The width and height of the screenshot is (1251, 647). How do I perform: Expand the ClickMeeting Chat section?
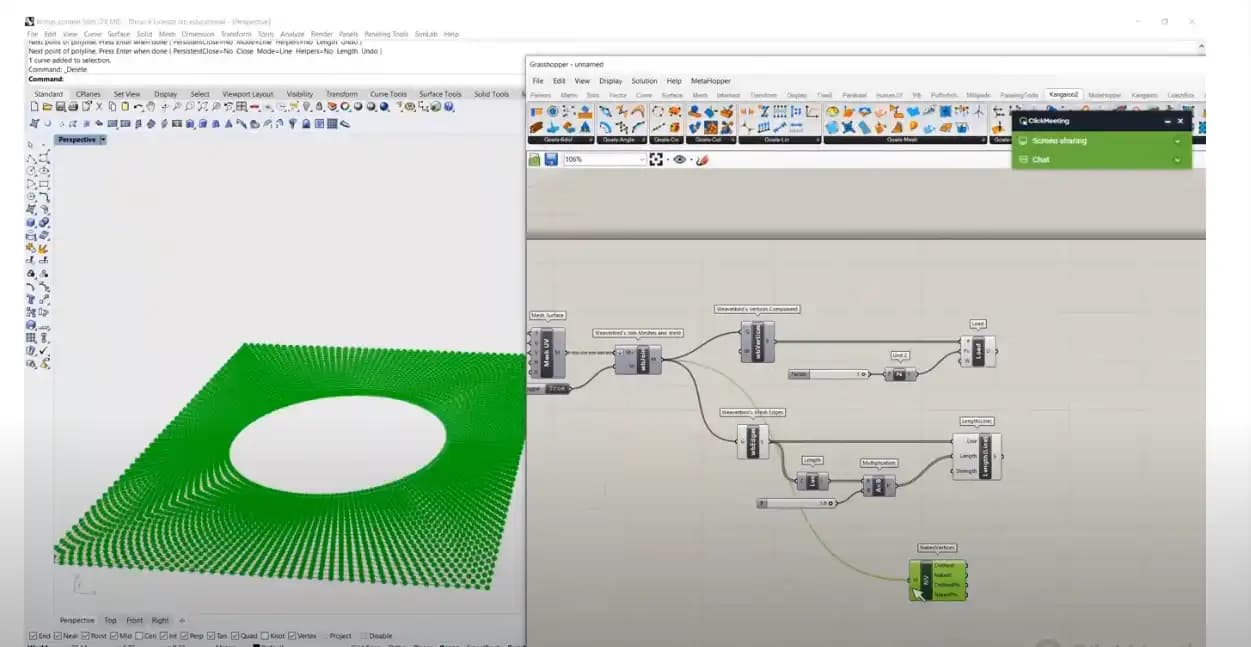(1177, 160)
